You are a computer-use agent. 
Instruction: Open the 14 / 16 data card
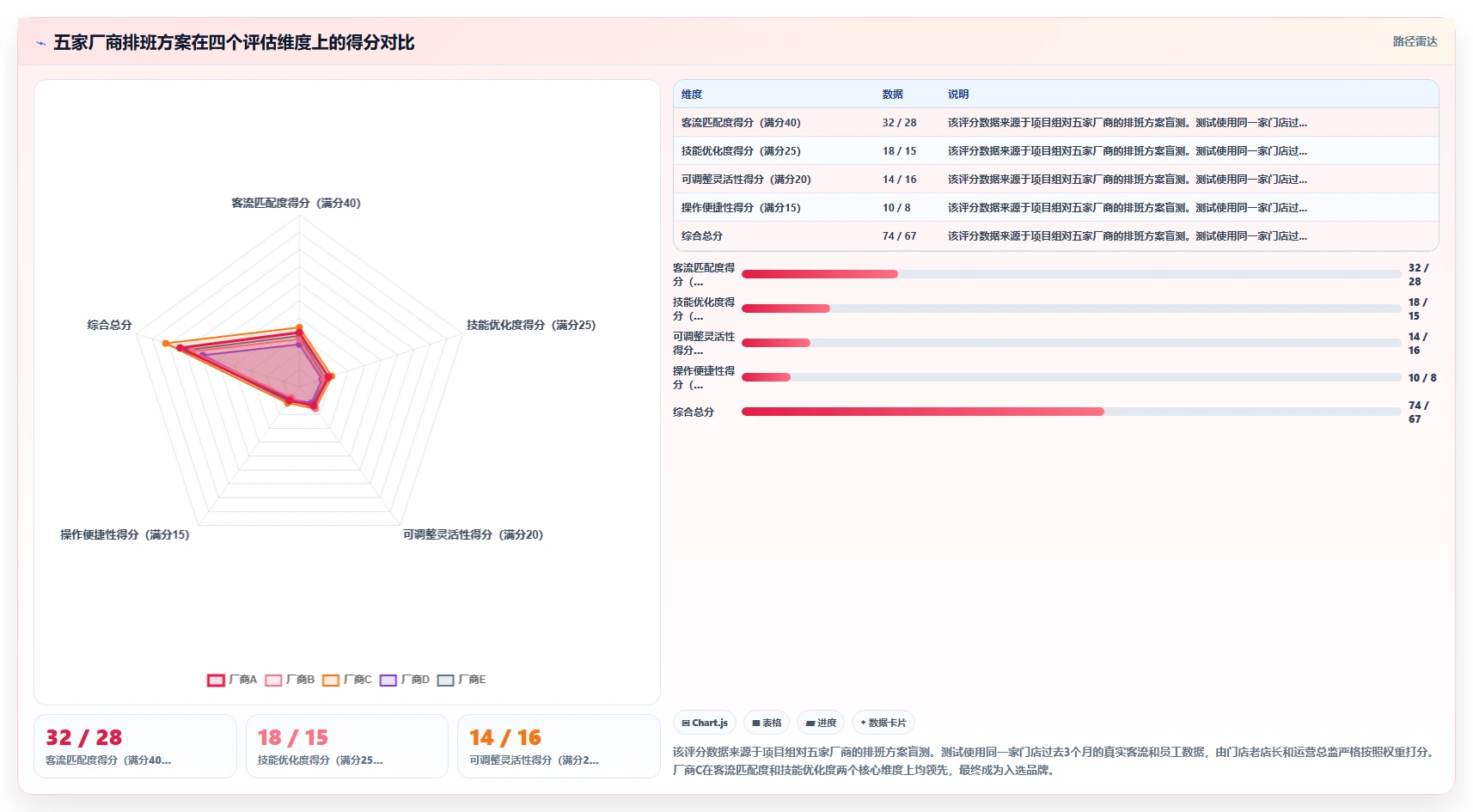tap(559, 746)
